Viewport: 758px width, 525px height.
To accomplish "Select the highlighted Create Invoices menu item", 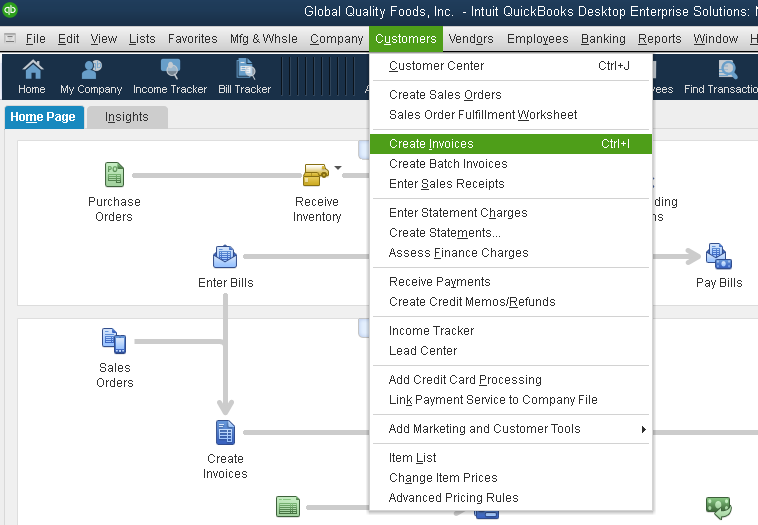I will pyautogui.click(x=511, y=144).
